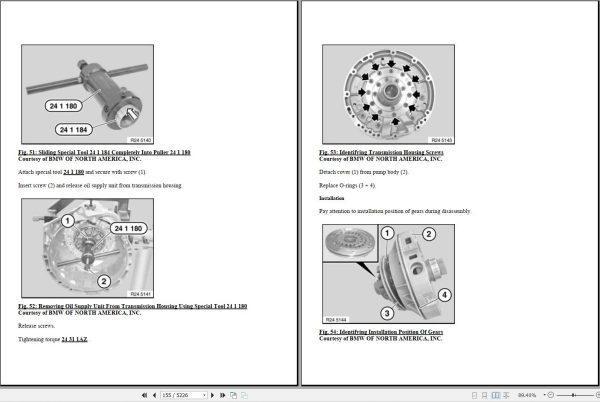Open the page number dropdown arrow
This screenshot has width=600, height=402.
click(x=205, y=395)
